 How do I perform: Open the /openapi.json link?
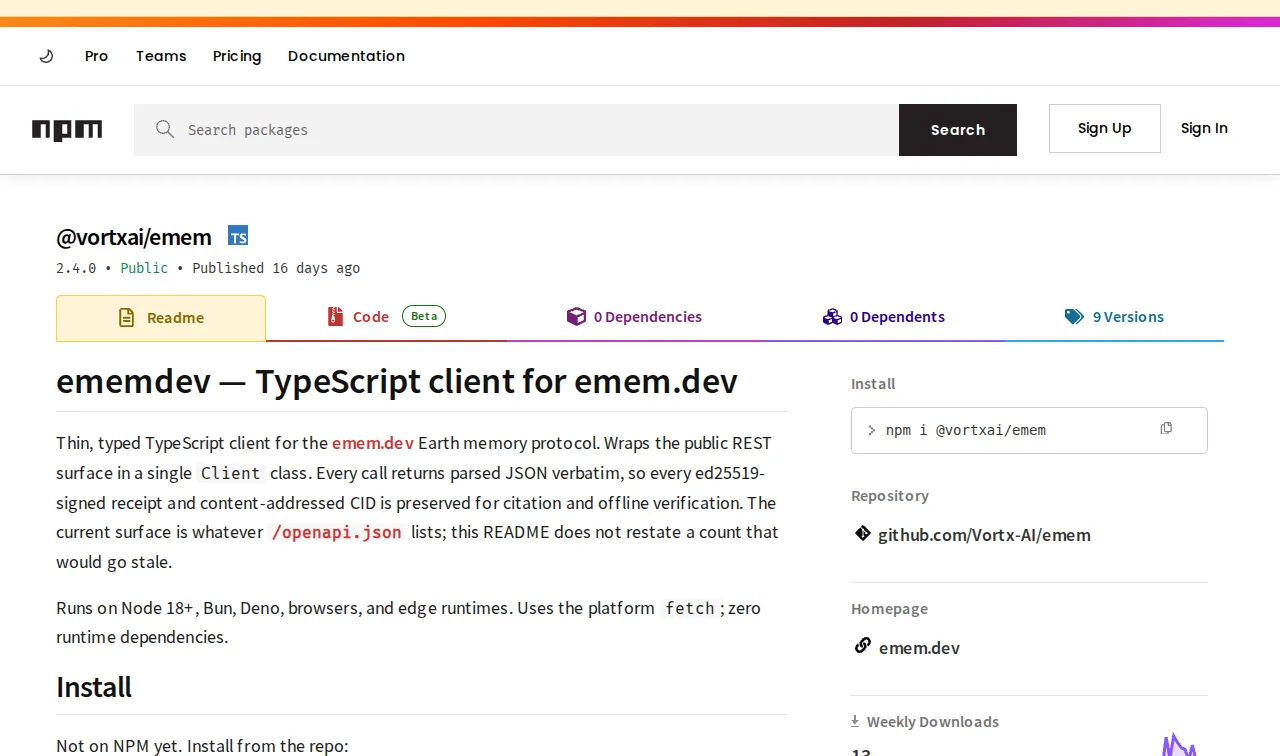[x=337, y=532]
